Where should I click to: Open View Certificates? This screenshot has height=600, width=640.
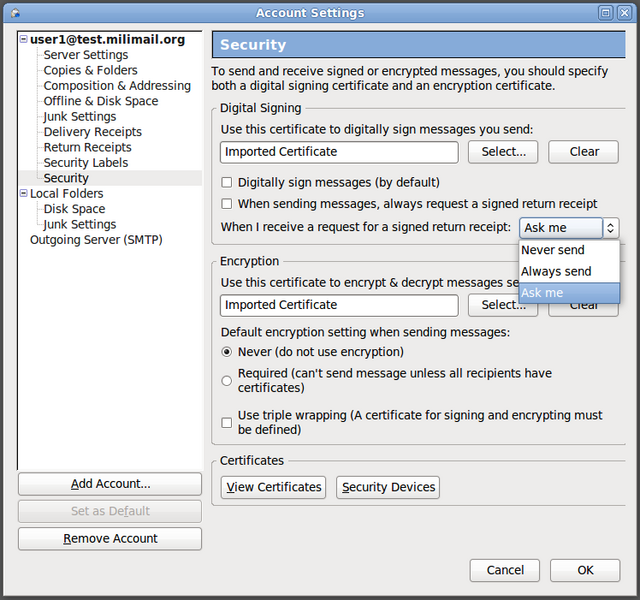tap(274, 487)
